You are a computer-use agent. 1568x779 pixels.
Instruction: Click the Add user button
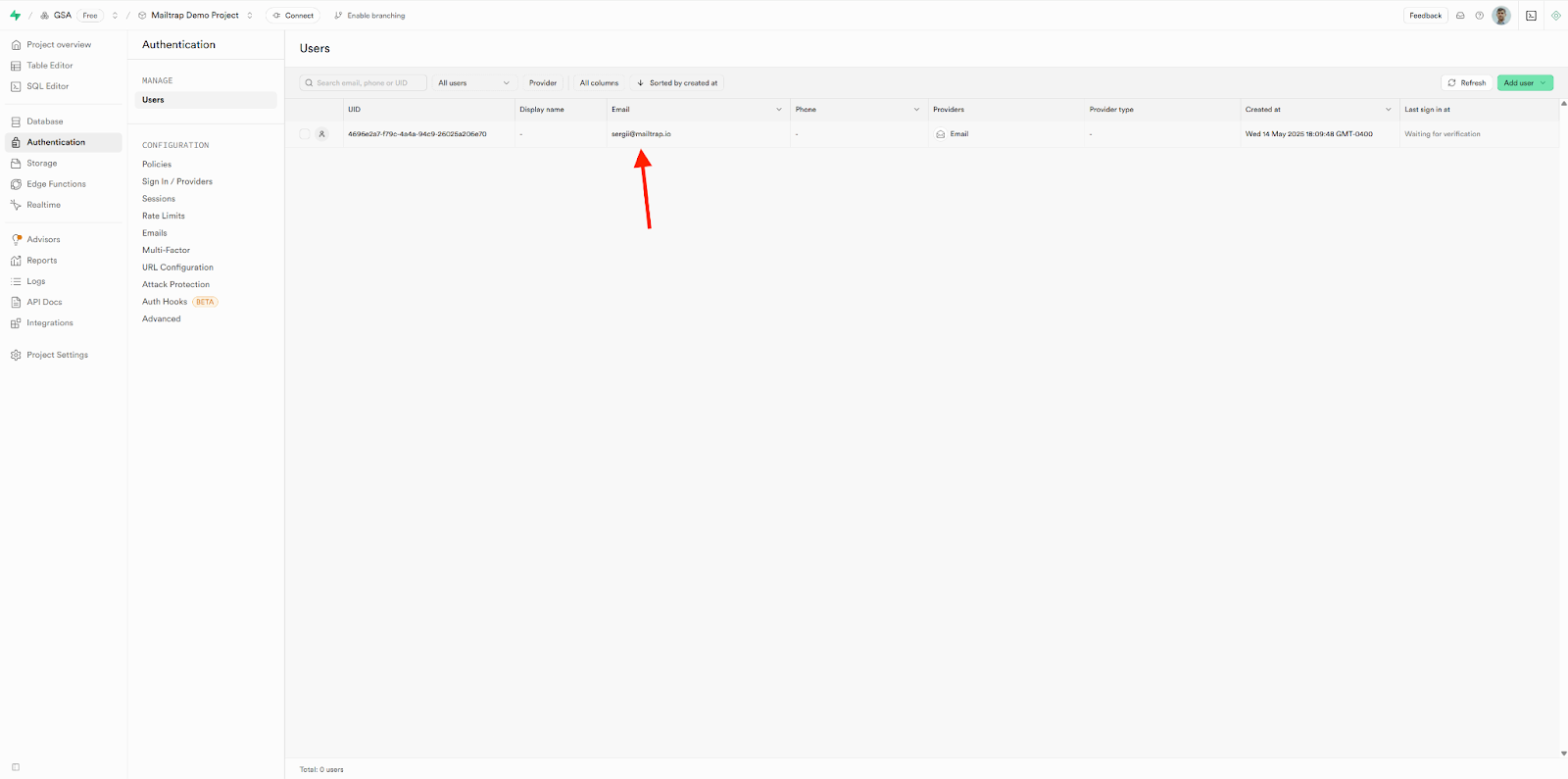[x=1525, y=83]
